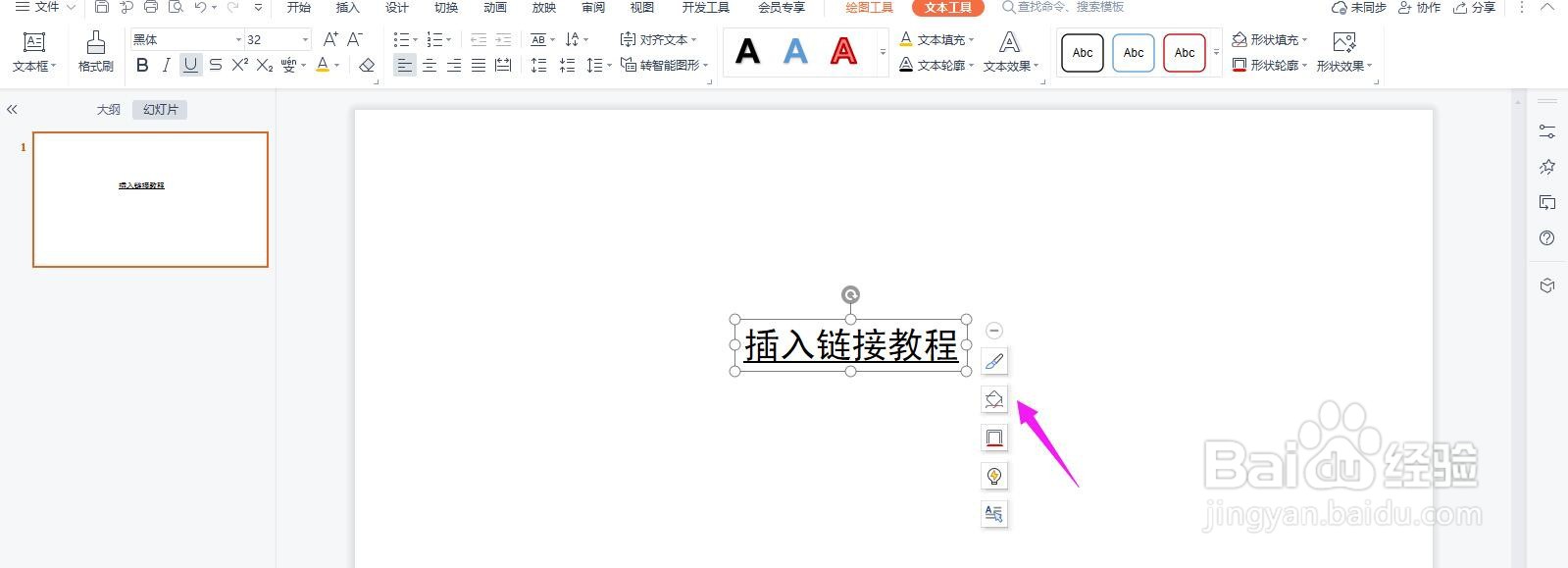Screen dimensions: 1568x568
Task: Toggle italic formatting
Action: tap(166, 65)
